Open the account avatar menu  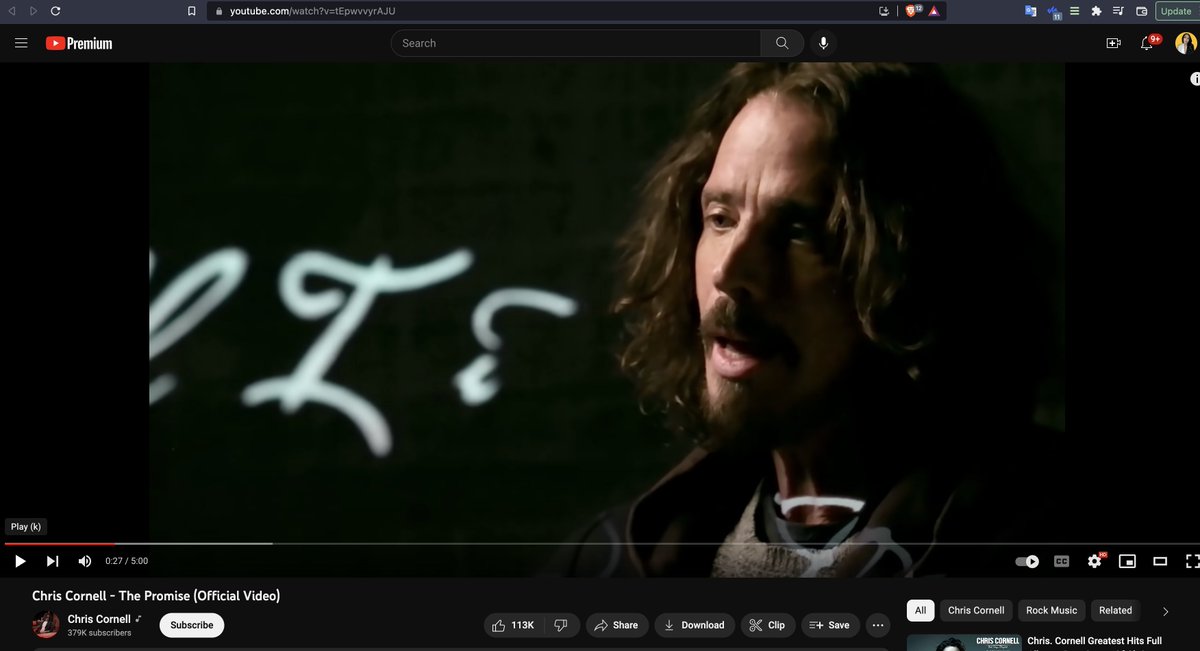(1185, 43)
